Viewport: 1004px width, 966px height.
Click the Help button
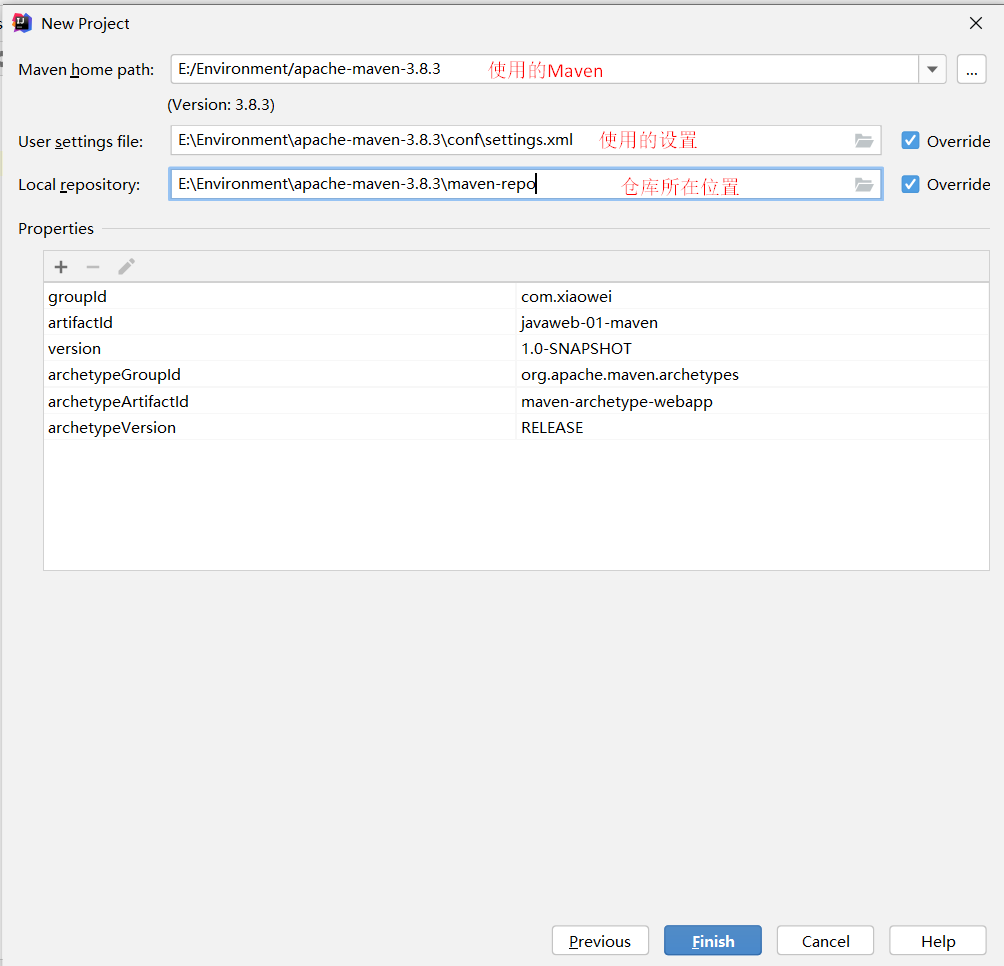(938, 940)
